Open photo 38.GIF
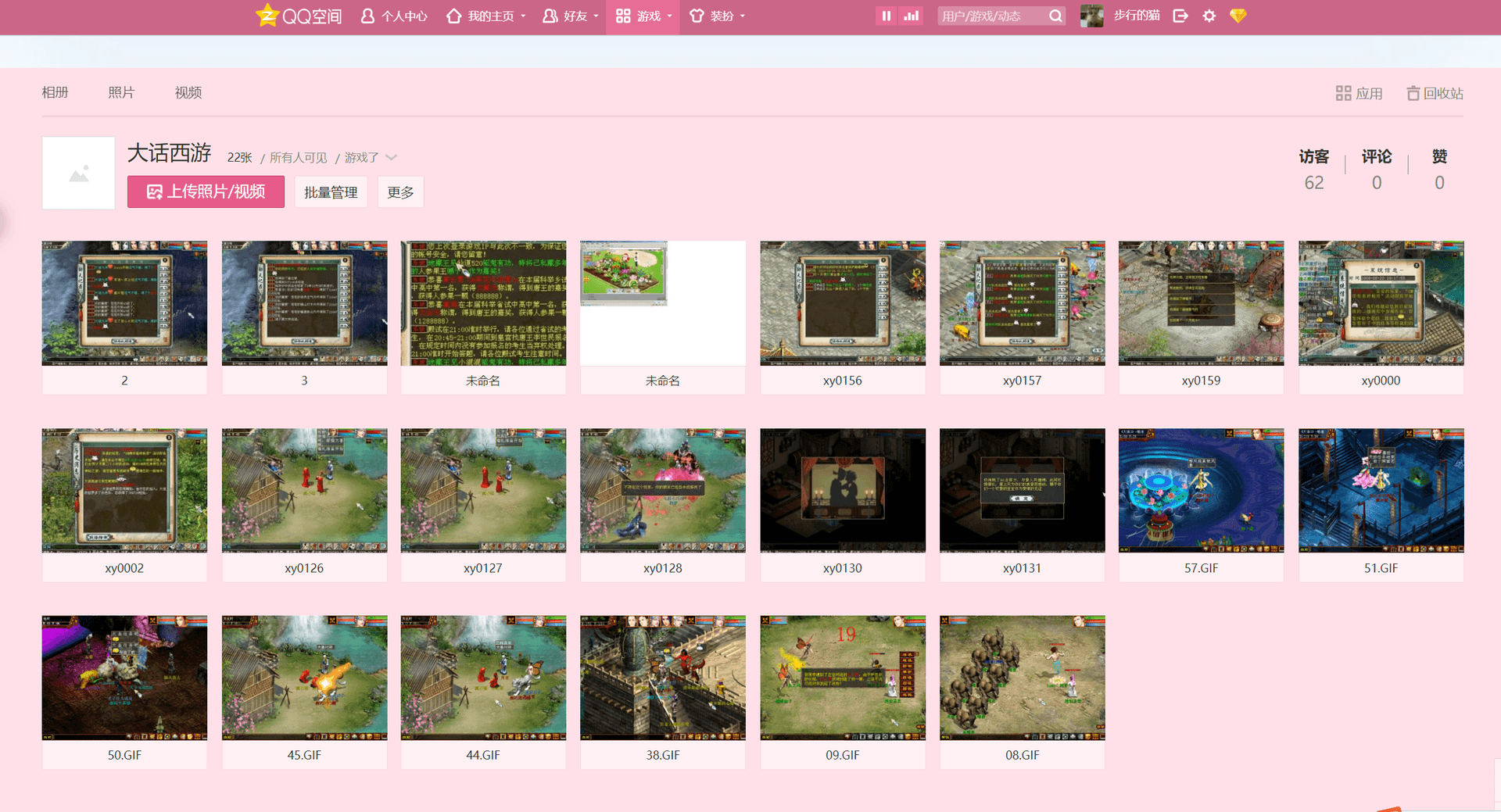Viewport: 1501px width, 812px height. tap(663, 678)
